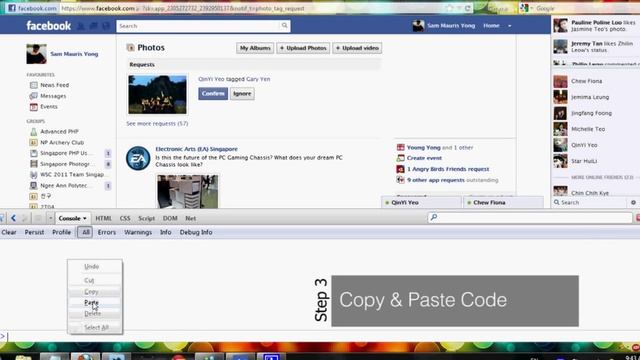Switch to the HTML panel tab
Viewport: 640px width, 360px height.
(x=103, y=218)
